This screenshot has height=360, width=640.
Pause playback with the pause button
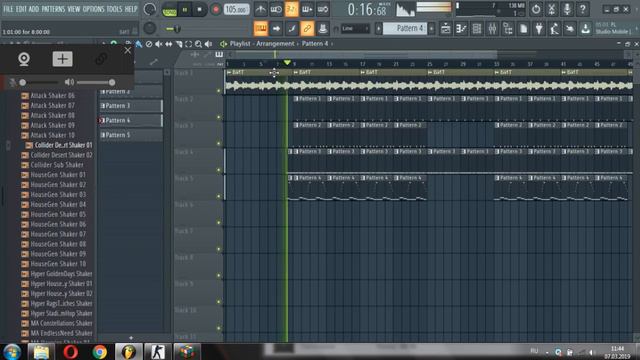[x=185, y=9]
